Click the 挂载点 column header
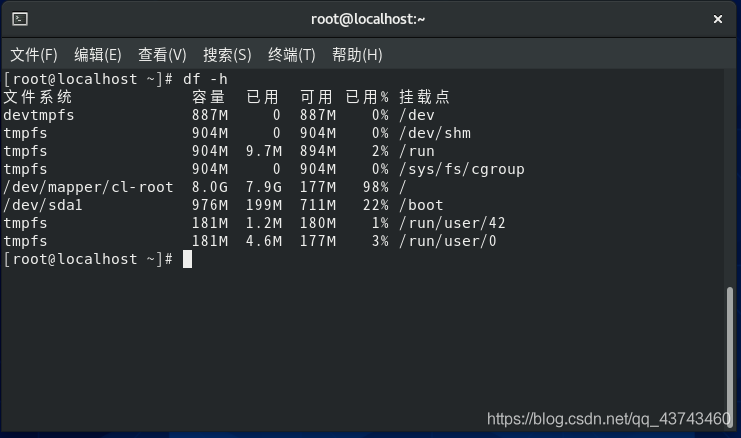 tap(424, 97)
